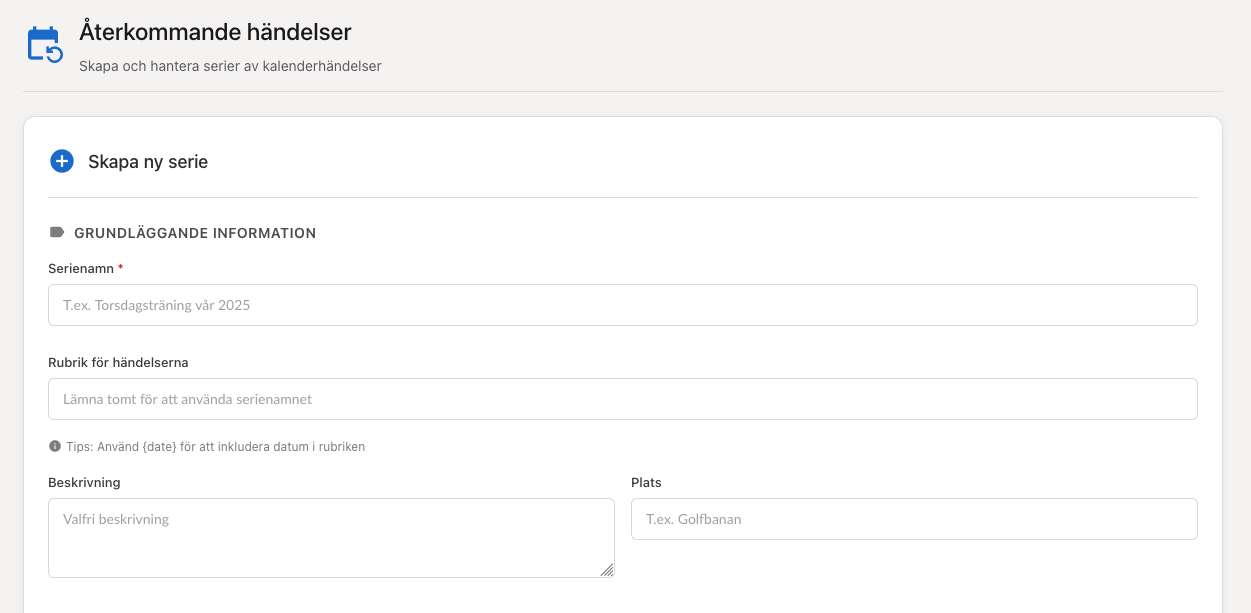The height and width of the screenshot is (613, 1251).
Task: Select the Plats input field
Action: (x=913, y=519)
